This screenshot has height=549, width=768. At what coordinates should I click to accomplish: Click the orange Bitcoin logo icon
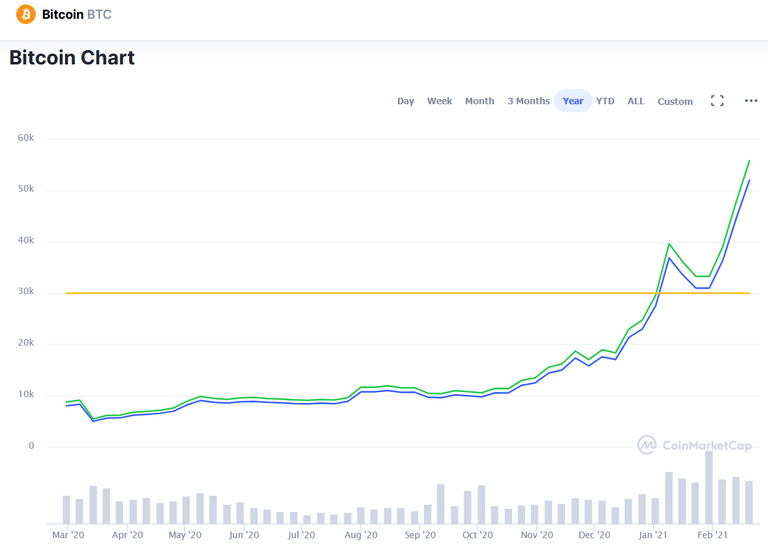point(25,14)
